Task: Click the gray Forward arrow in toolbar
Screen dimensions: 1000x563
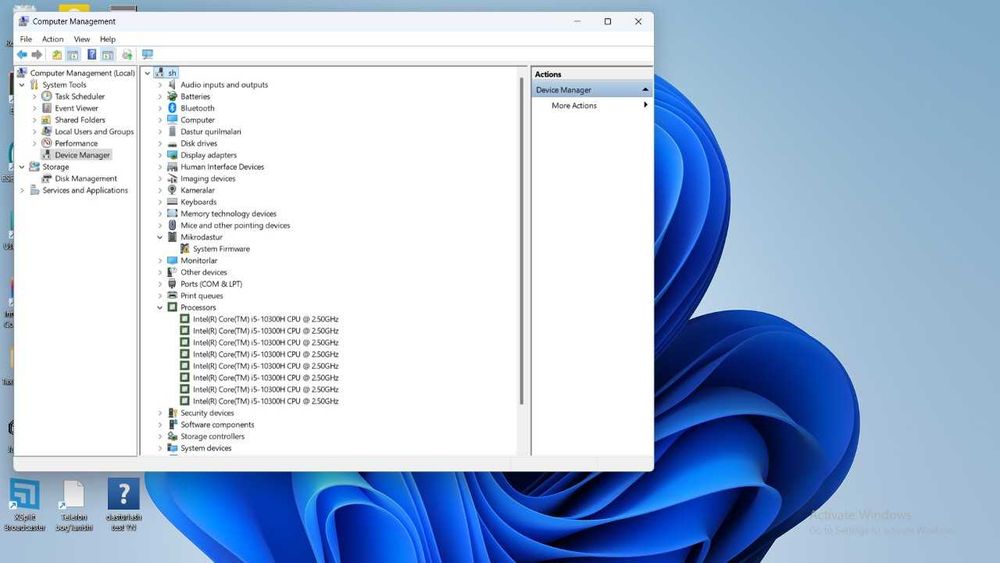Action: pyautogui.click(x=37, y=55)
